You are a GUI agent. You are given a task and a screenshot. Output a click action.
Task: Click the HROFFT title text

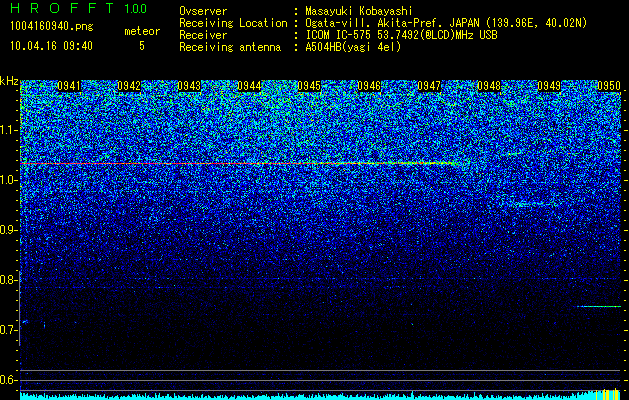click(x=64, y=8)
